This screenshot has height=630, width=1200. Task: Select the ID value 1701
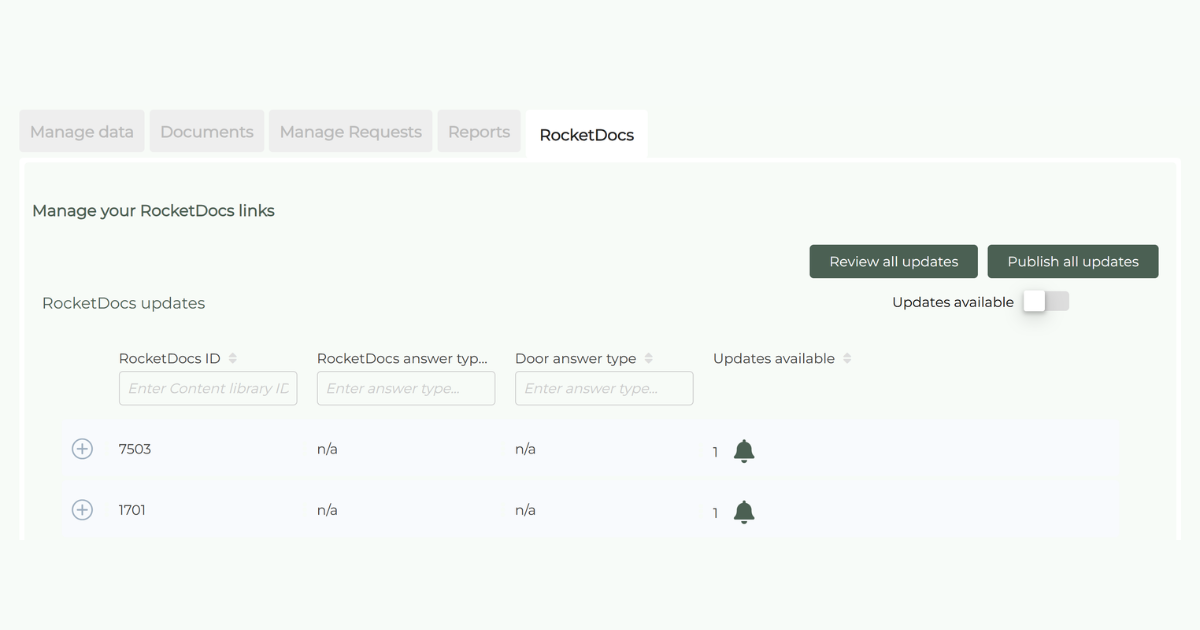[x=132, y=510]
